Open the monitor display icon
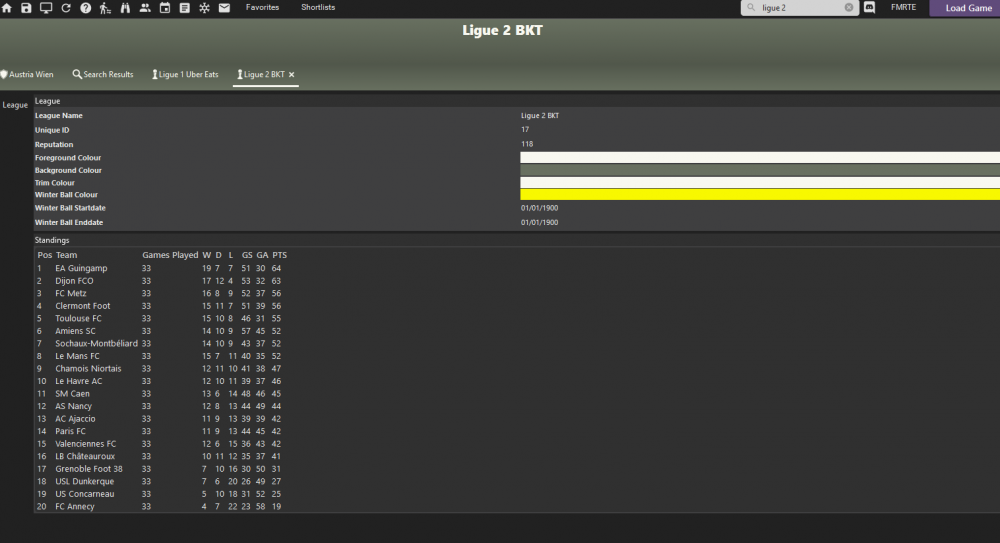The image size is (1000, 543). point(46,8)
